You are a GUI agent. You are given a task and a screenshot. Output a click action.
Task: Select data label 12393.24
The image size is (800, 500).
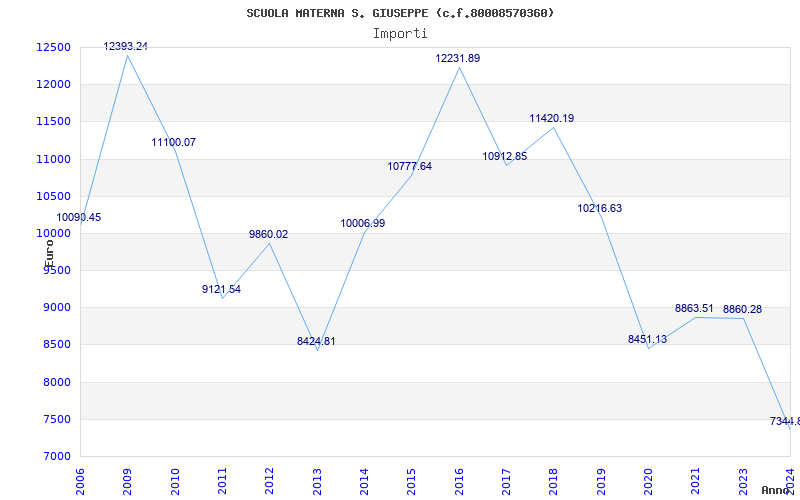click(x=126, y=46)
